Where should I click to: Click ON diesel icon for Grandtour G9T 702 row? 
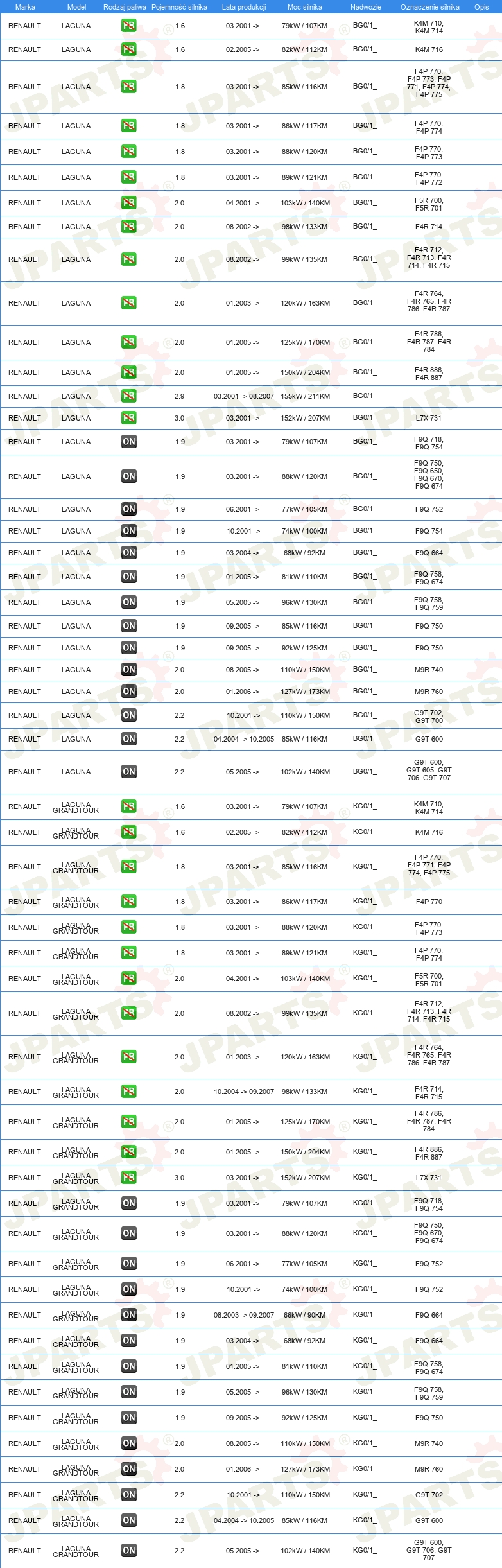pyautogui.click(x=129, y=1495)
